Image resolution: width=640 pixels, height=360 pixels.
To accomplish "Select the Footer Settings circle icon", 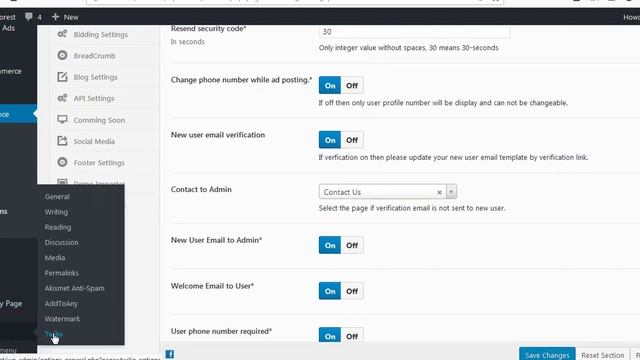I will point(62,162).
